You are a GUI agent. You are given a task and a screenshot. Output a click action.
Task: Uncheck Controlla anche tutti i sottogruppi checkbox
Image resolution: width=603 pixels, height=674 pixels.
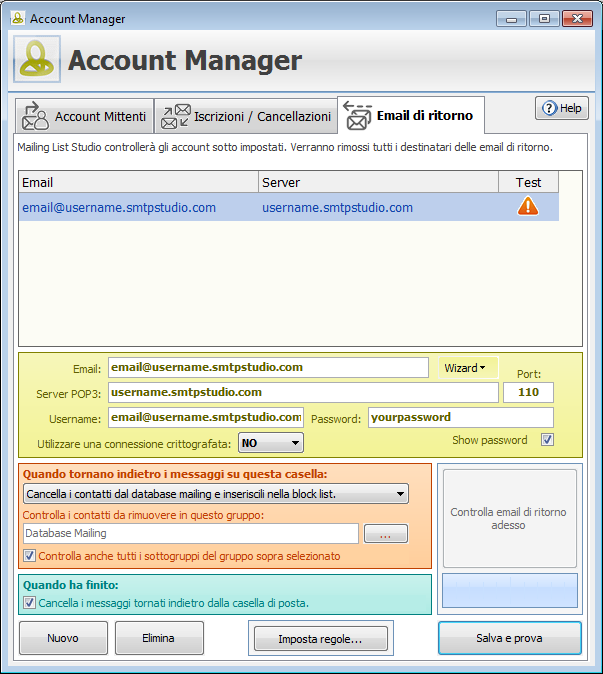coord(29,556)
